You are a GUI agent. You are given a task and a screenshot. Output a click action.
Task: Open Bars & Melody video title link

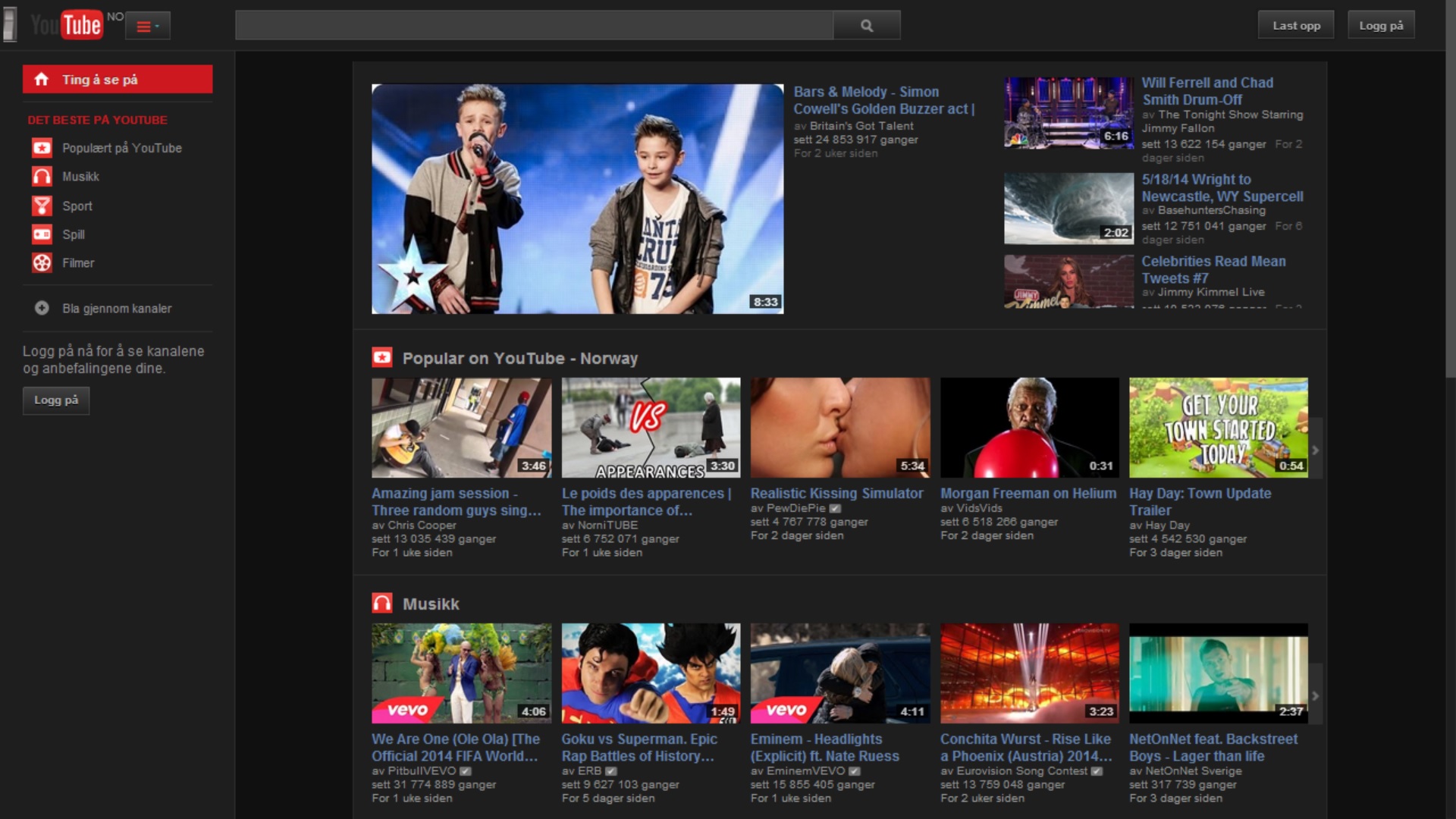click(883, 100)
